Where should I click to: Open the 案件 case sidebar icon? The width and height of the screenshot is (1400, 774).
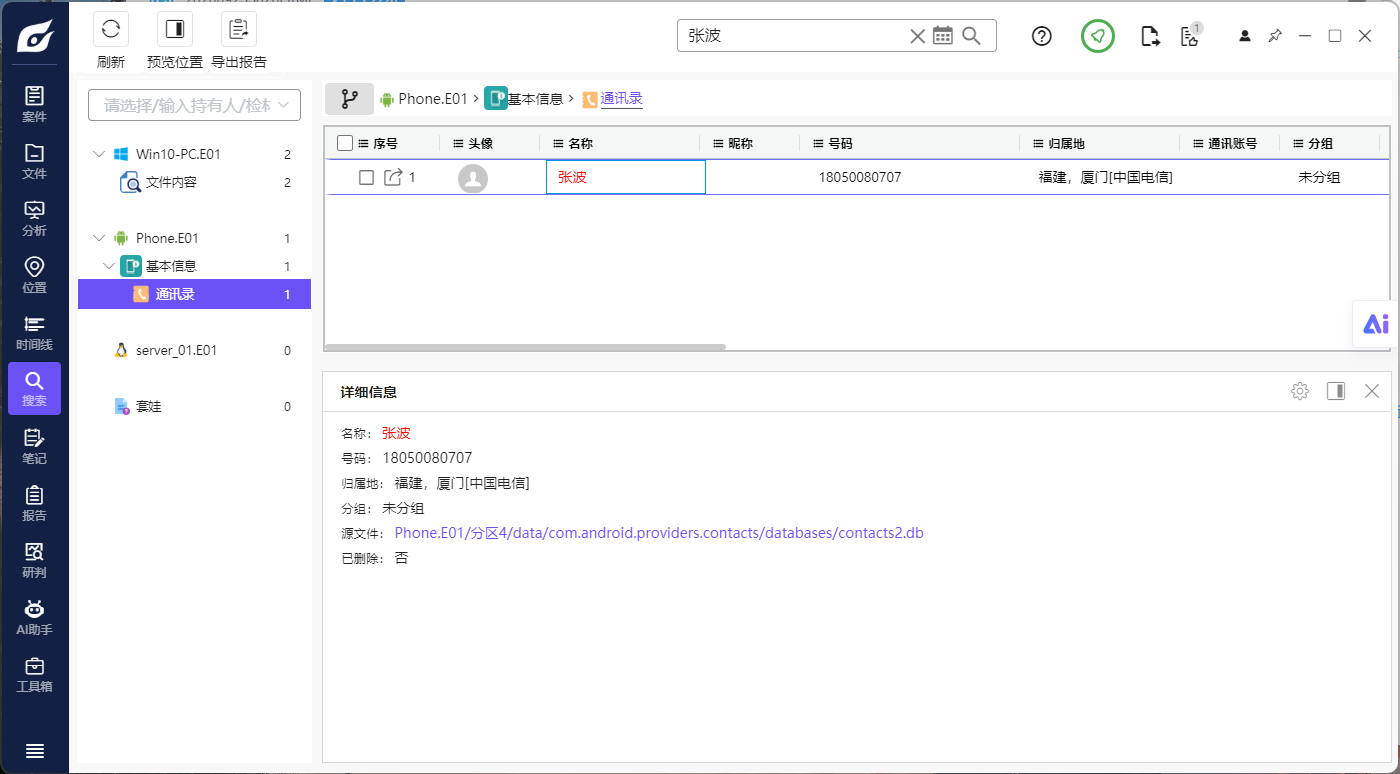click(34, 104)
